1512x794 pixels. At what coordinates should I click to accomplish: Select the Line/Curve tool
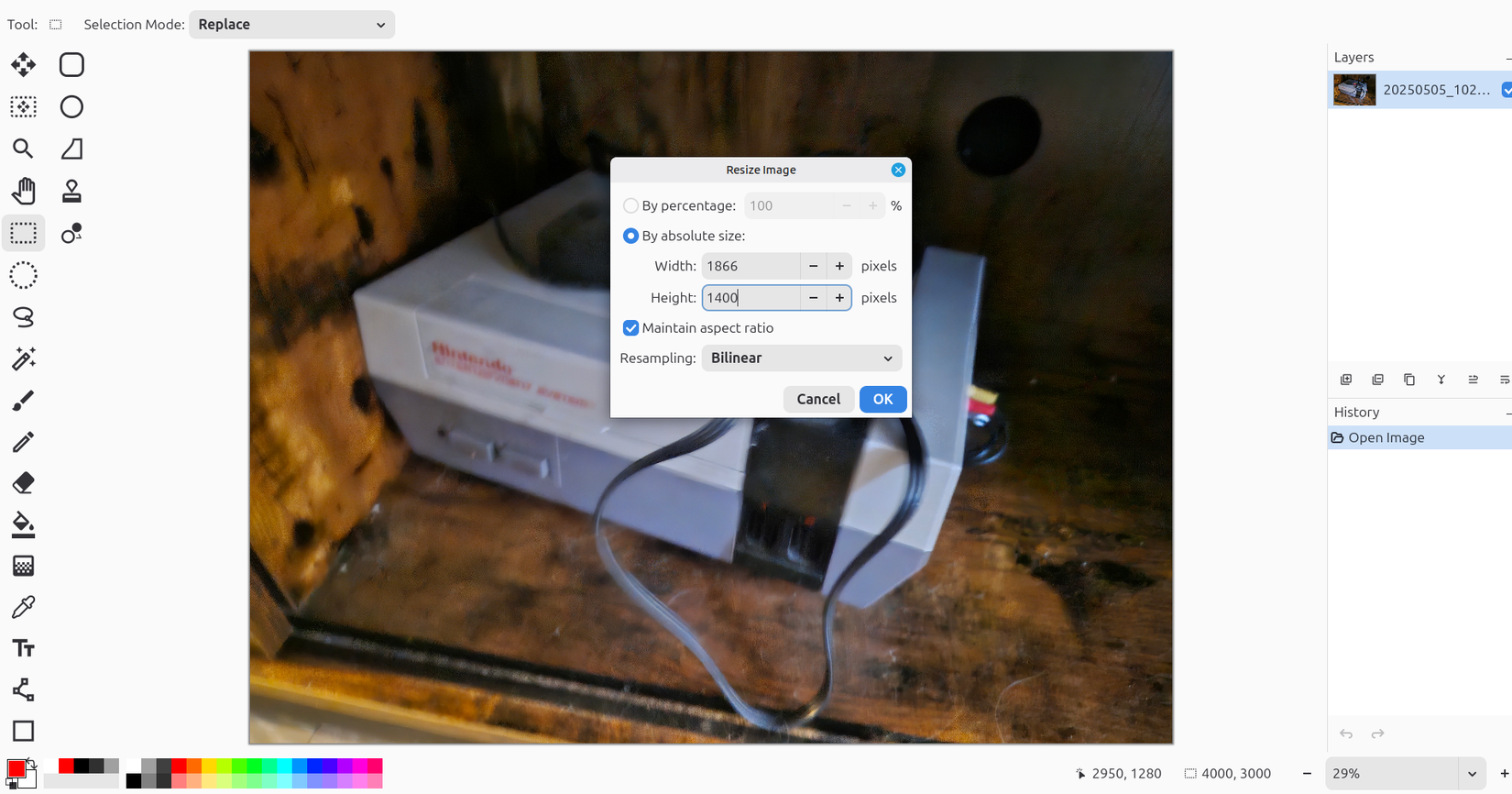23,689
